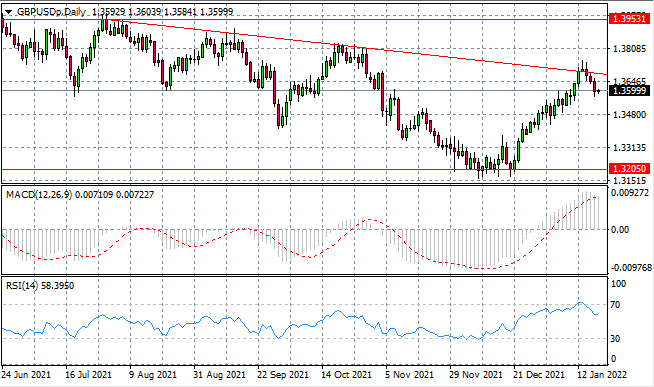Click the 21 Dec 2021 date label
The image size is (654, 387).
click(x=539, y=374)
